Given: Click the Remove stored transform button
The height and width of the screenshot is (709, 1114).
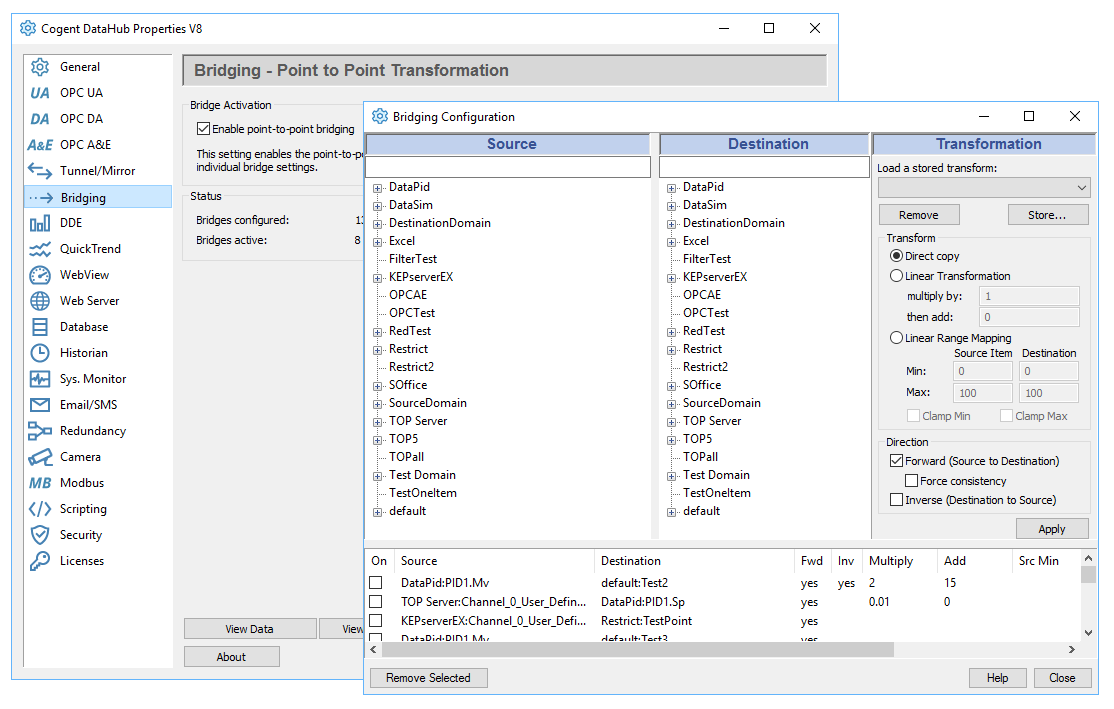Looking at the screenshot, I should [x=919, y=215].
